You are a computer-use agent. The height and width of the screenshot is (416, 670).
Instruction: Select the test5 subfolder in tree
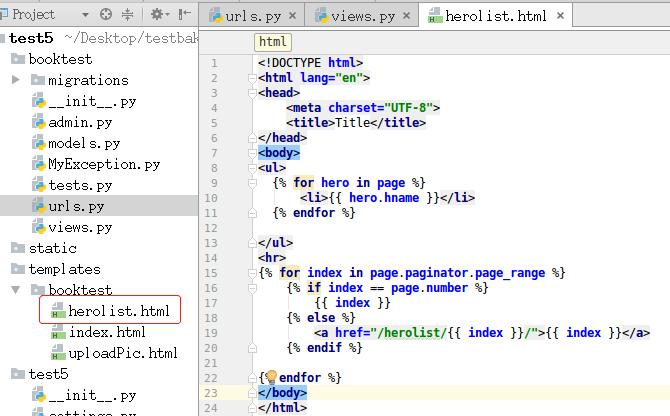click(48, 374)
